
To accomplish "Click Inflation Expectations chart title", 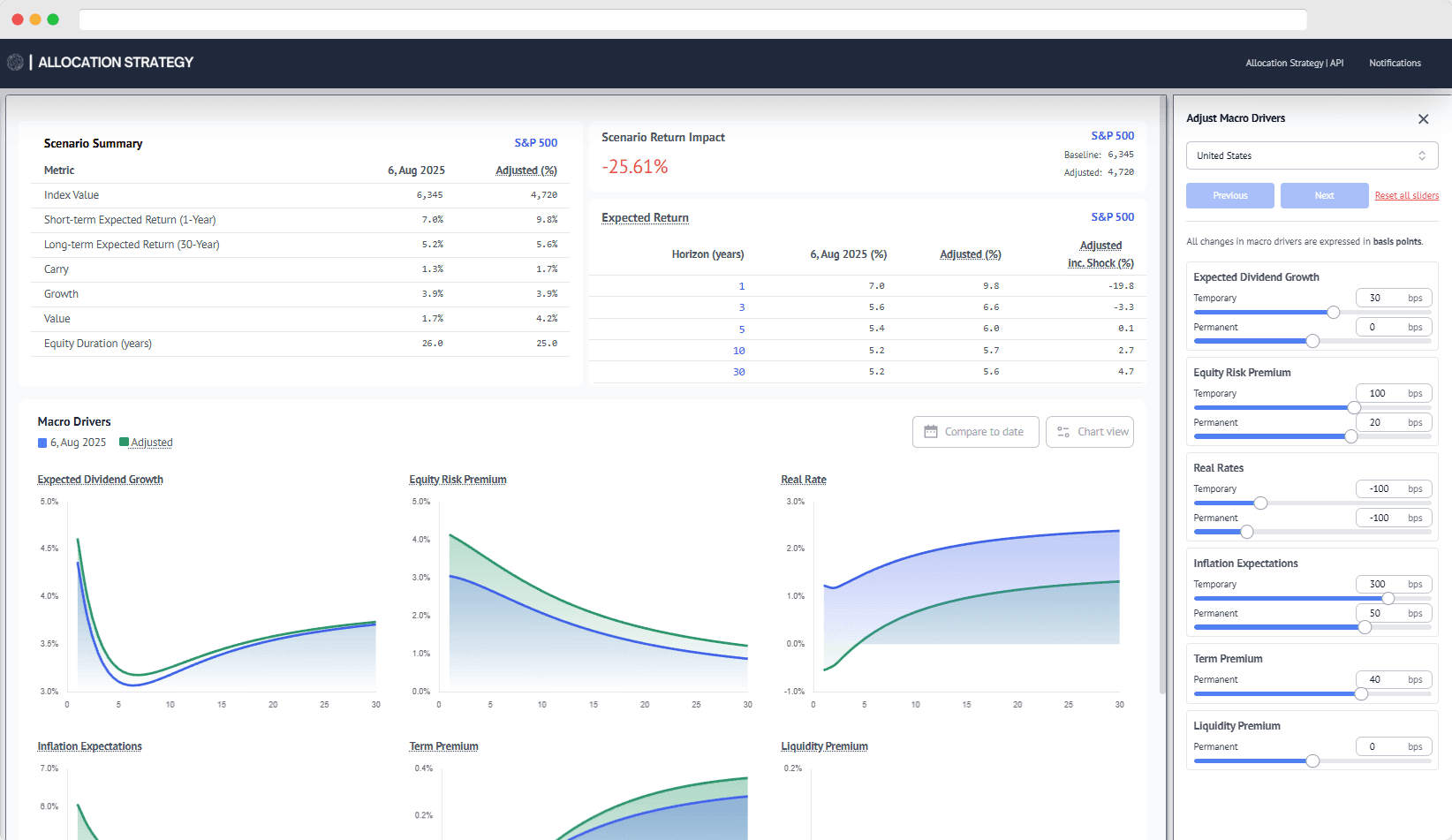I will click(x=89, y=746).
